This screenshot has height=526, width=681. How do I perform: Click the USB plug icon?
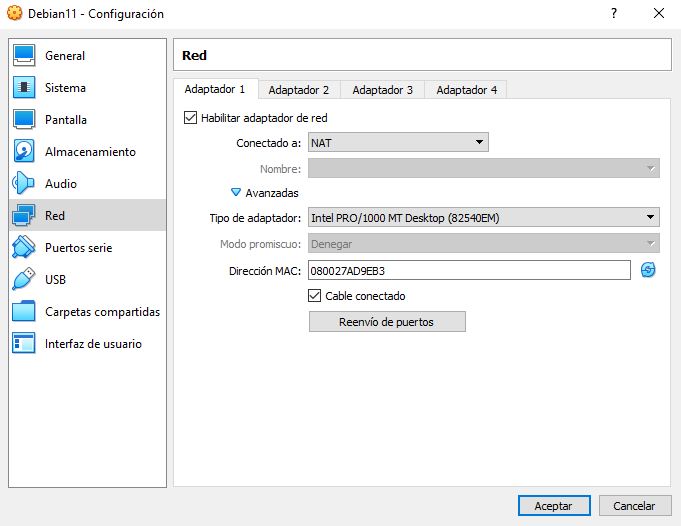(24, 279)
